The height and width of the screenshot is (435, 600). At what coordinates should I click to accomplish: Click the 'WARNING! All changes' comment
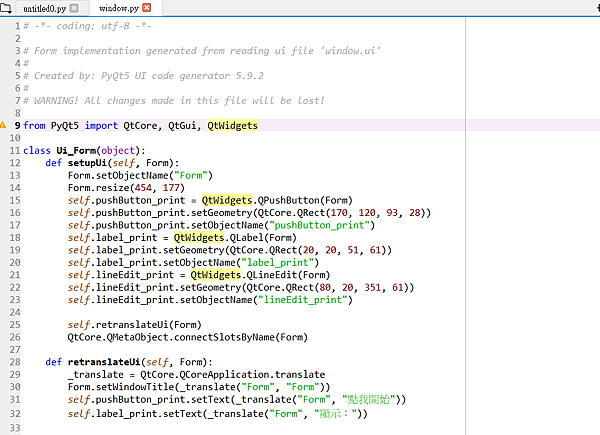tap(174, 101)
